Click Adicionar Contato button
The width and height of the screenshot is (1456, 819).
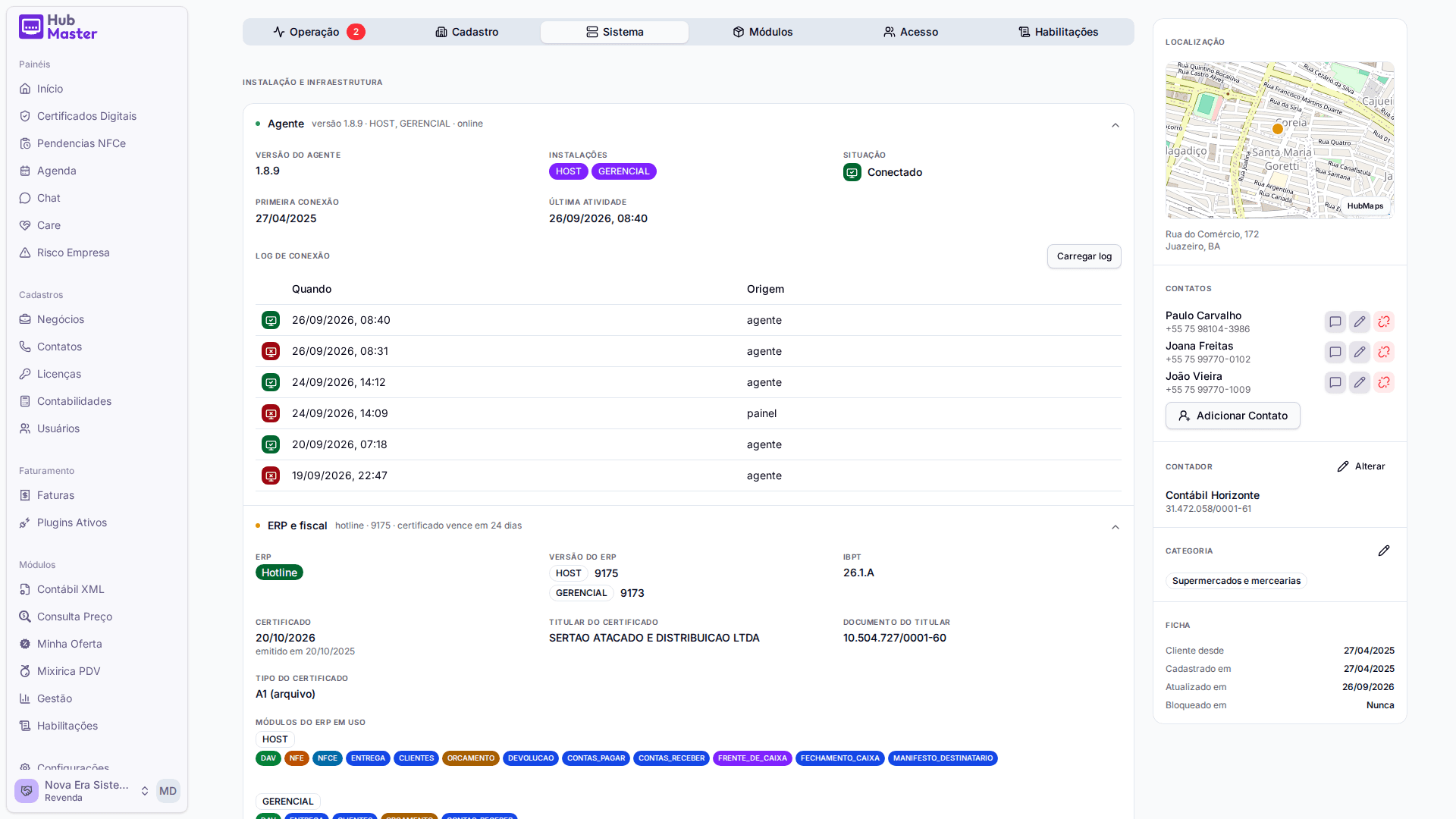pyautogui.click(x=1232, y=416)
